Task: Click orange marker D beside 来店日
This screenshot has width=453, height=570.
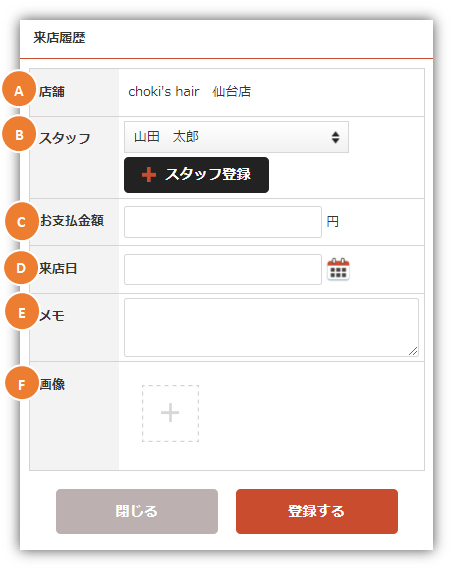Action: pyautogui.click(x=21, y=268)
